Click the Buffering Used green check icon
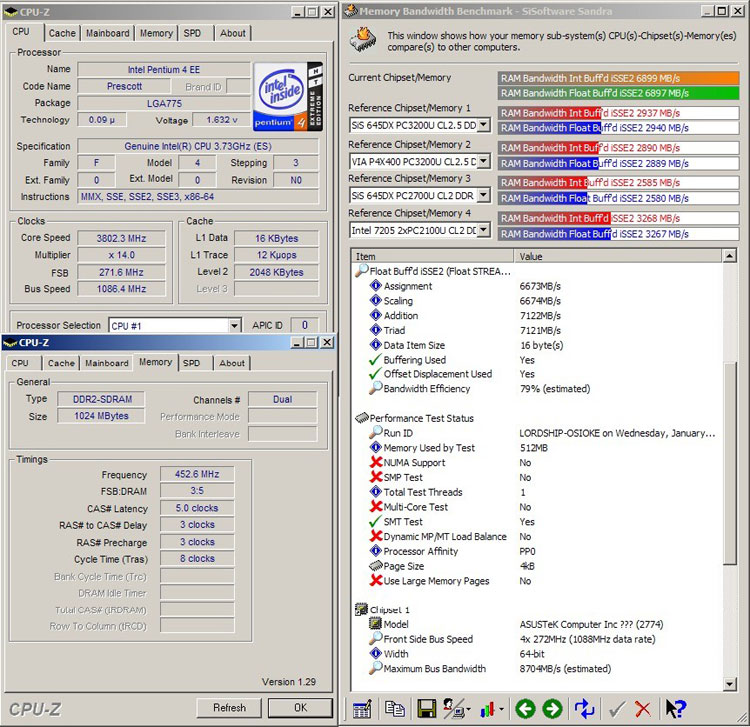This screenshot has height=727, width=750. click(x=375, y=360)
